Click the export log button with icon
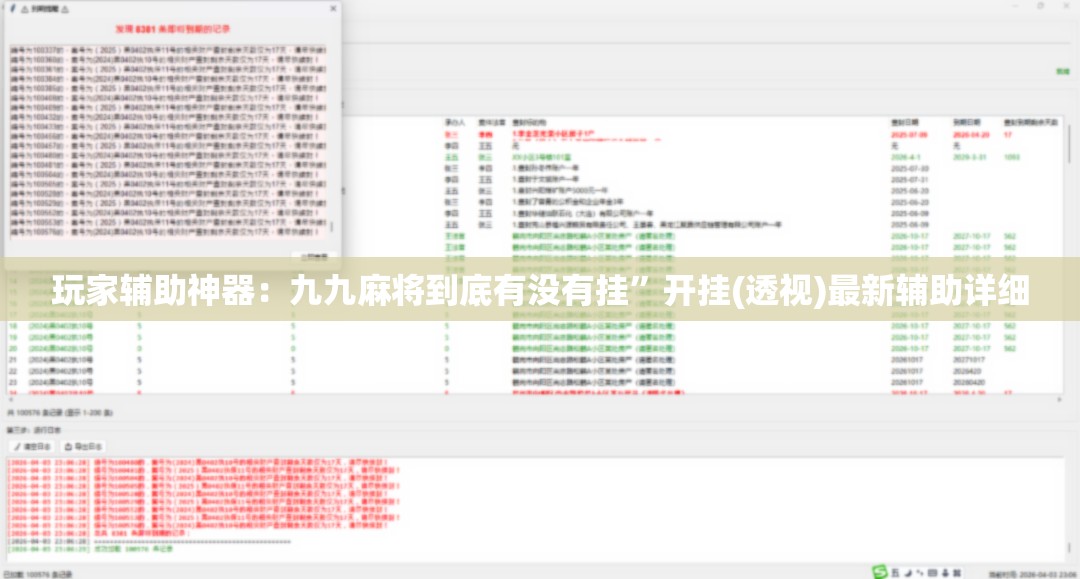 [83, 447]
